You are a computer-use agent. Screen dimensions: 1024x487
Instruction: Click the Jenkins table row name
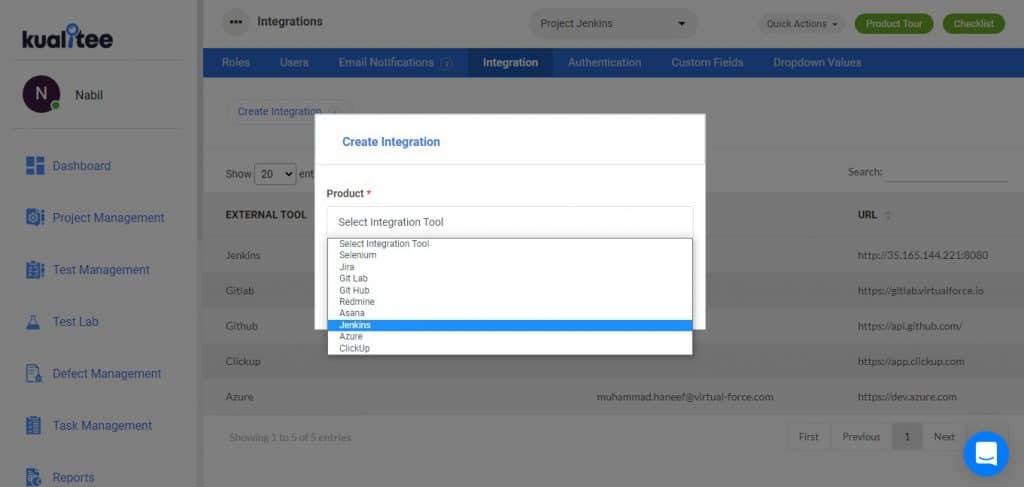[x=243, y=255]
